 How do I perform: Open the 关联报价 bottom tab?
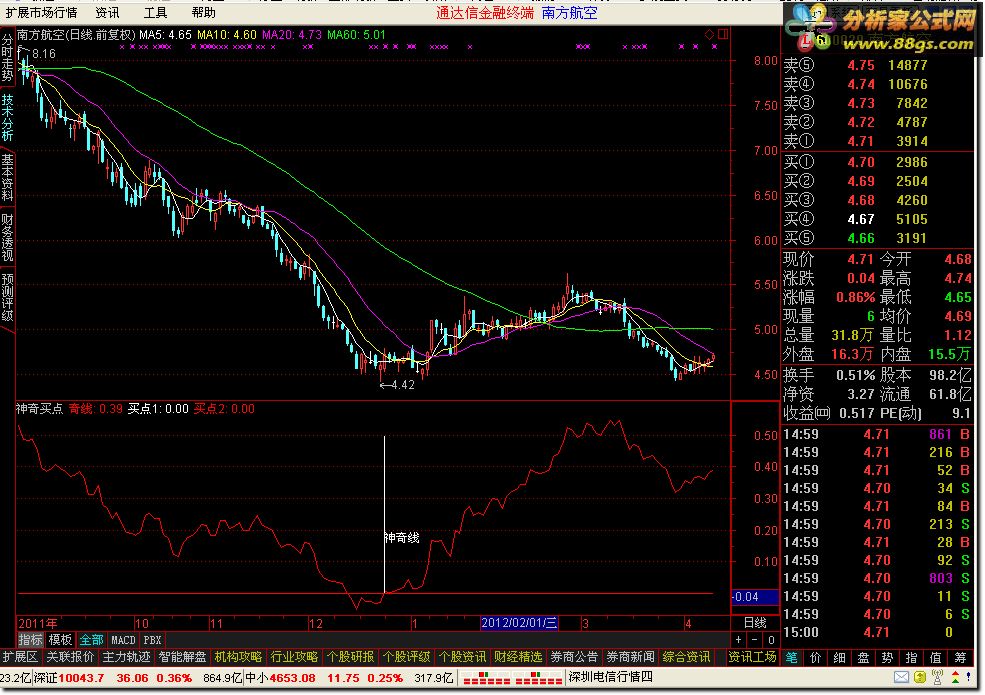(x=70, y=657)
